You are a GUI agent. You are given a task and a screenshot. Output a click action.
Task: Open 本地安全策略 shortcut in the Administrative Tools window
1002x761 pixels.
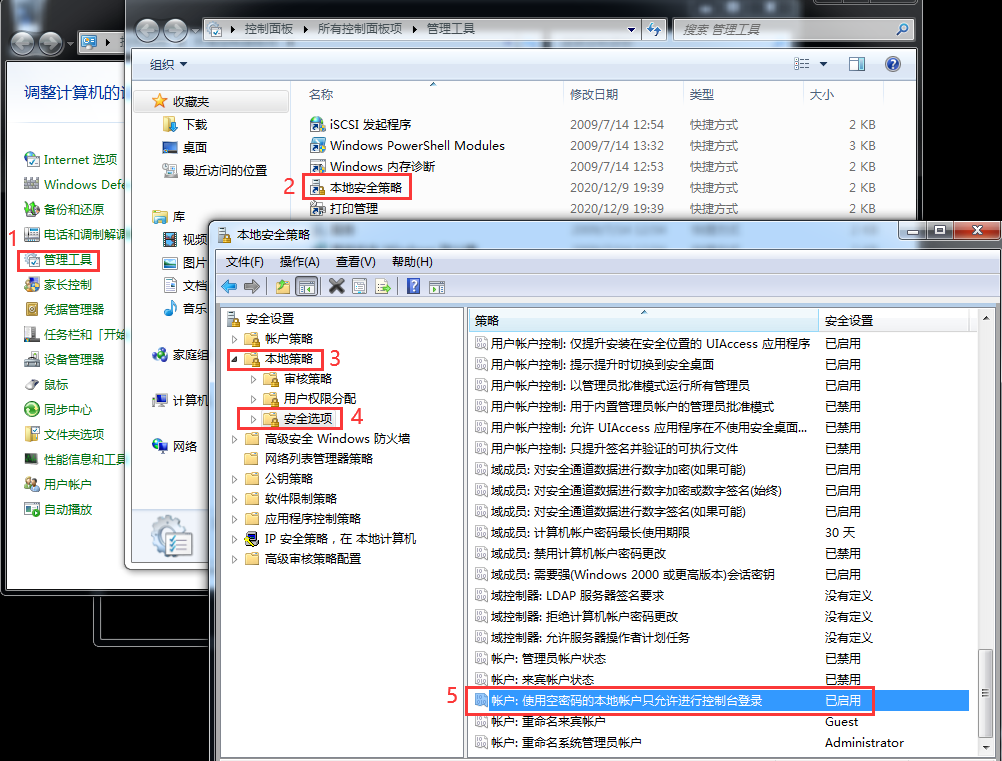366,188
